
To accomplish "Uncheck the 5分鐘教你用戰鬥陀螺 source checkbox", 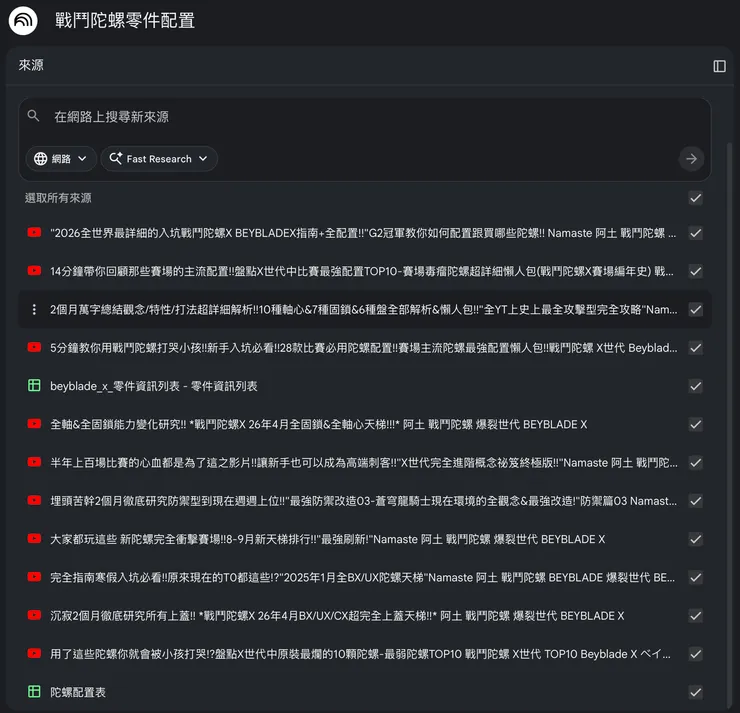I will [x=695, y=348].
